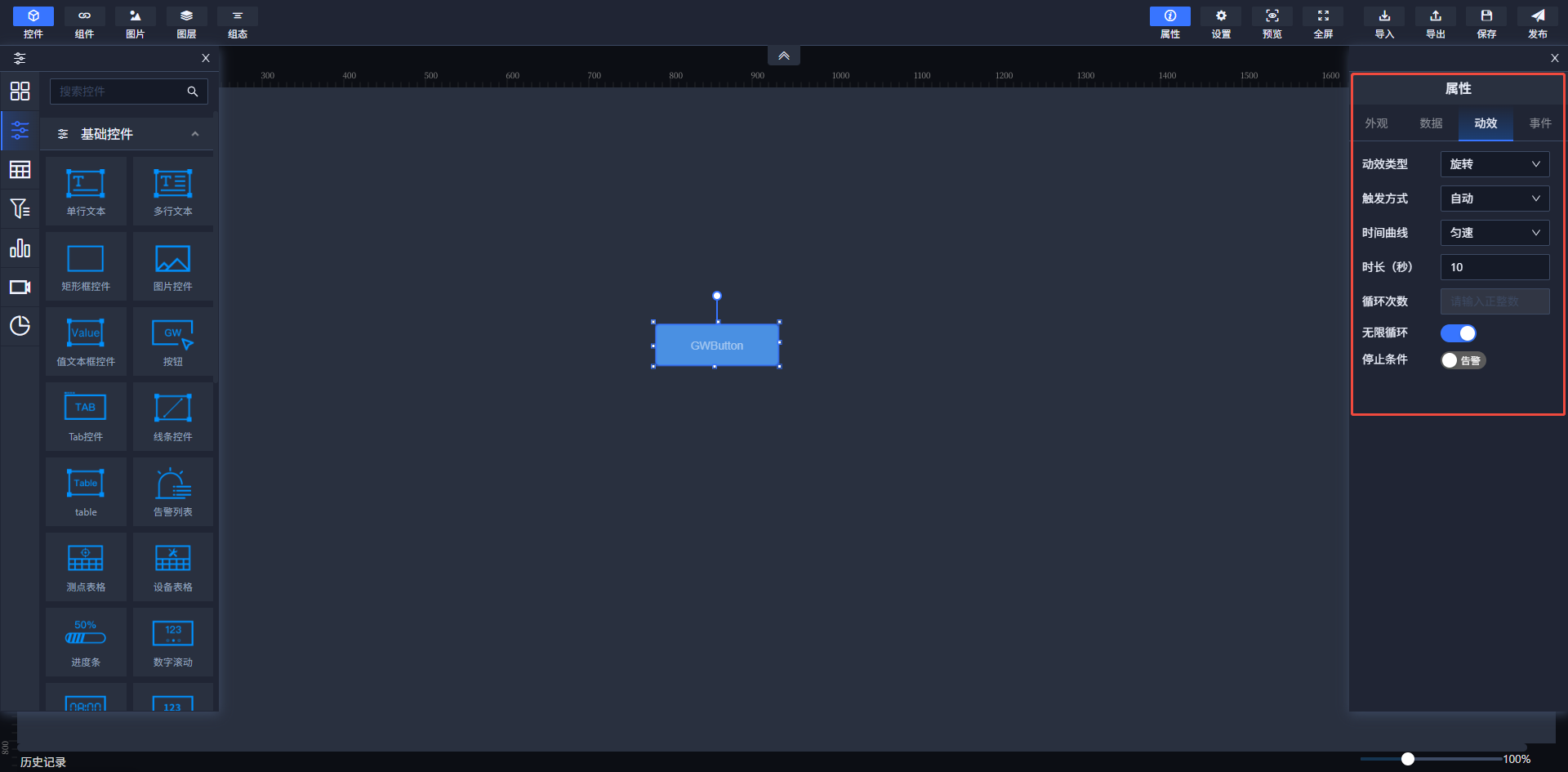Select the 单行文本 single-line text control

(86, 191)
